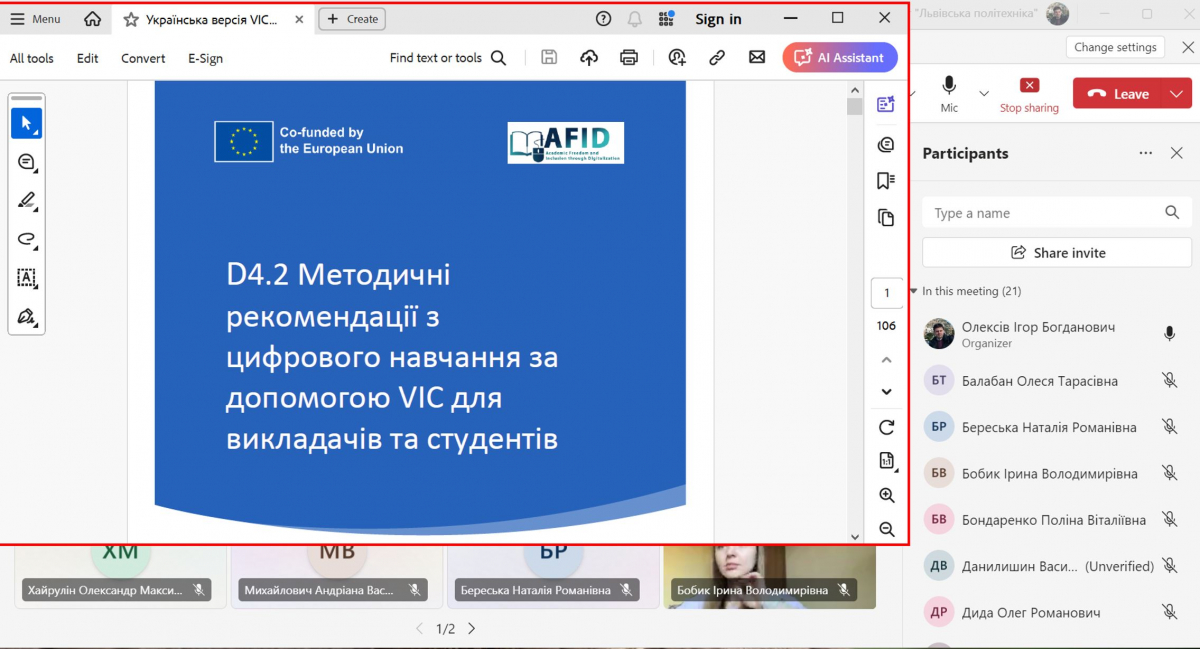Open the Bookmarks panel

point(885,180)
